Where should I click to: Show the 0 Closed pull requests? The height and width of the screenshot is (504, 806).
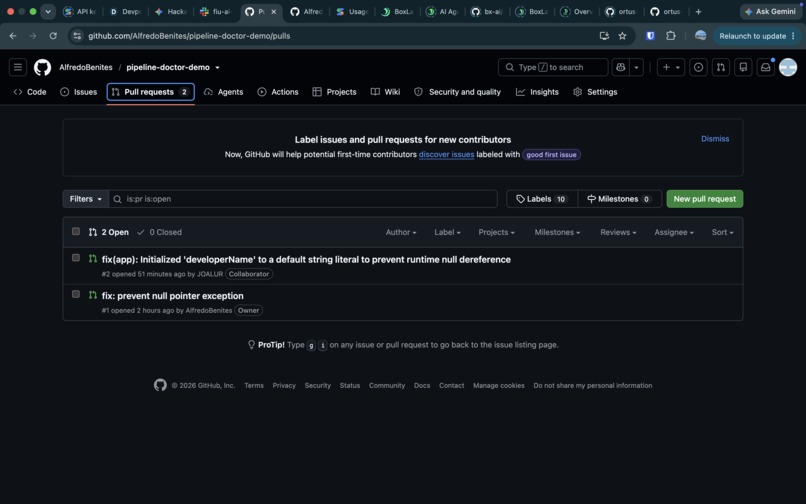159,232
